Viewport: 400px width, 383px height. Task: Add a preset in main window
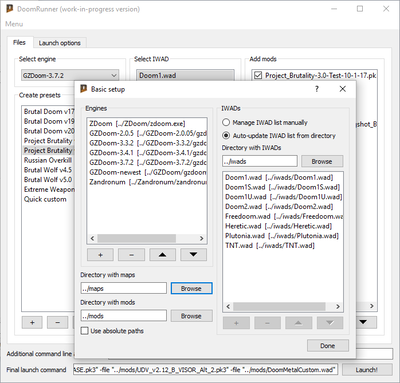(32, 322)
